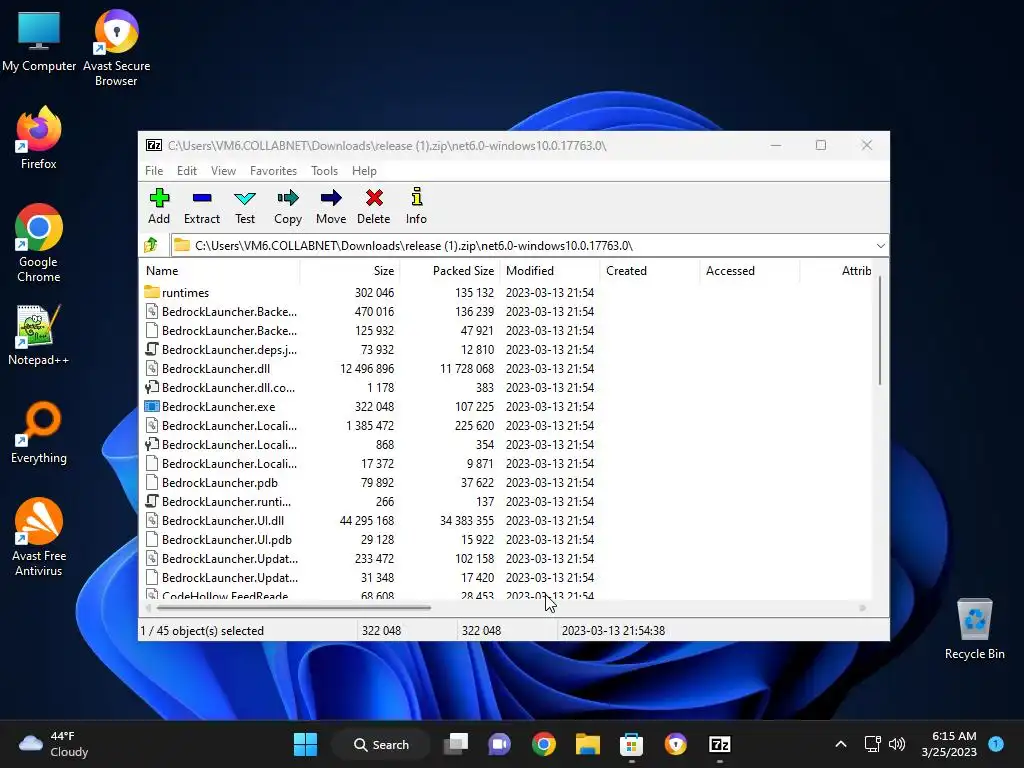Viewport: 1024px width, 768px height.
Task: Select Notepad++ desktop shortcut
Action: pos(39,334)
